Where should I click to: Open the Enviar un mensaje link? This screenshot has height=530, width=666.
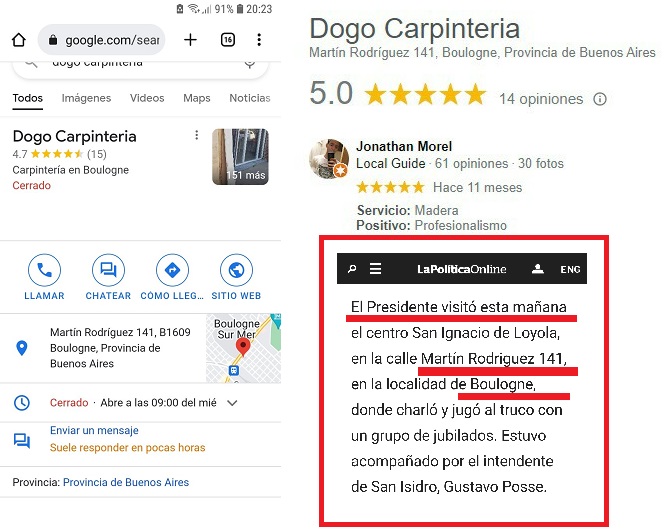(94, 430)
